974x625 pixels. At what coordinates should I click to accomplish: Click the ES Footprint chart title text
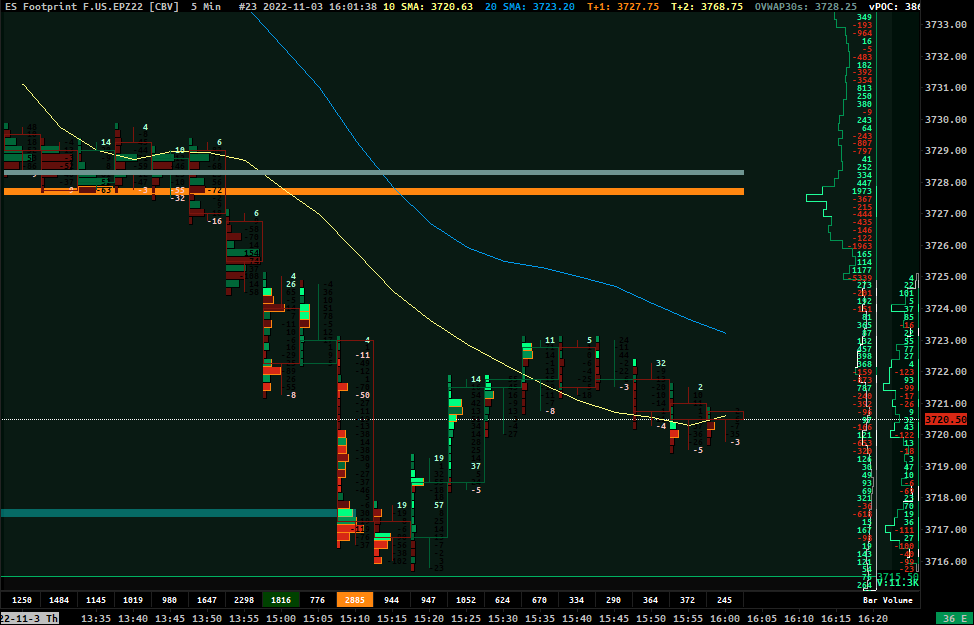pos(92,7)
